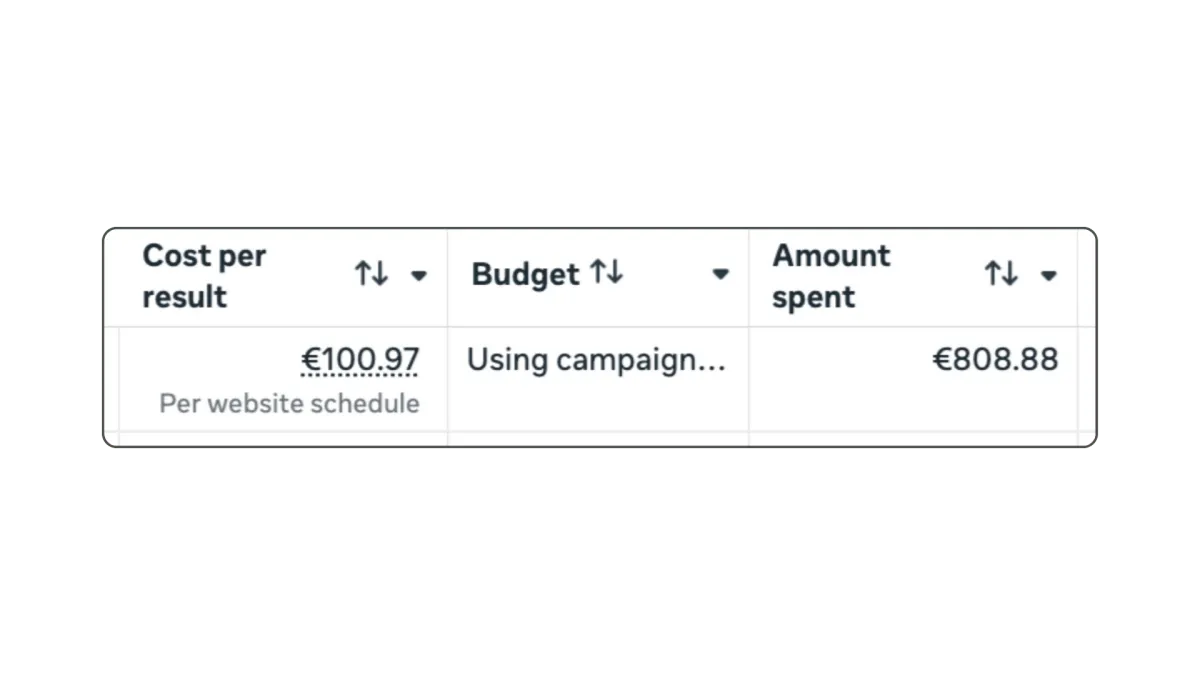
Task: Click the Amount spent header label
Action: click(830, 276)
